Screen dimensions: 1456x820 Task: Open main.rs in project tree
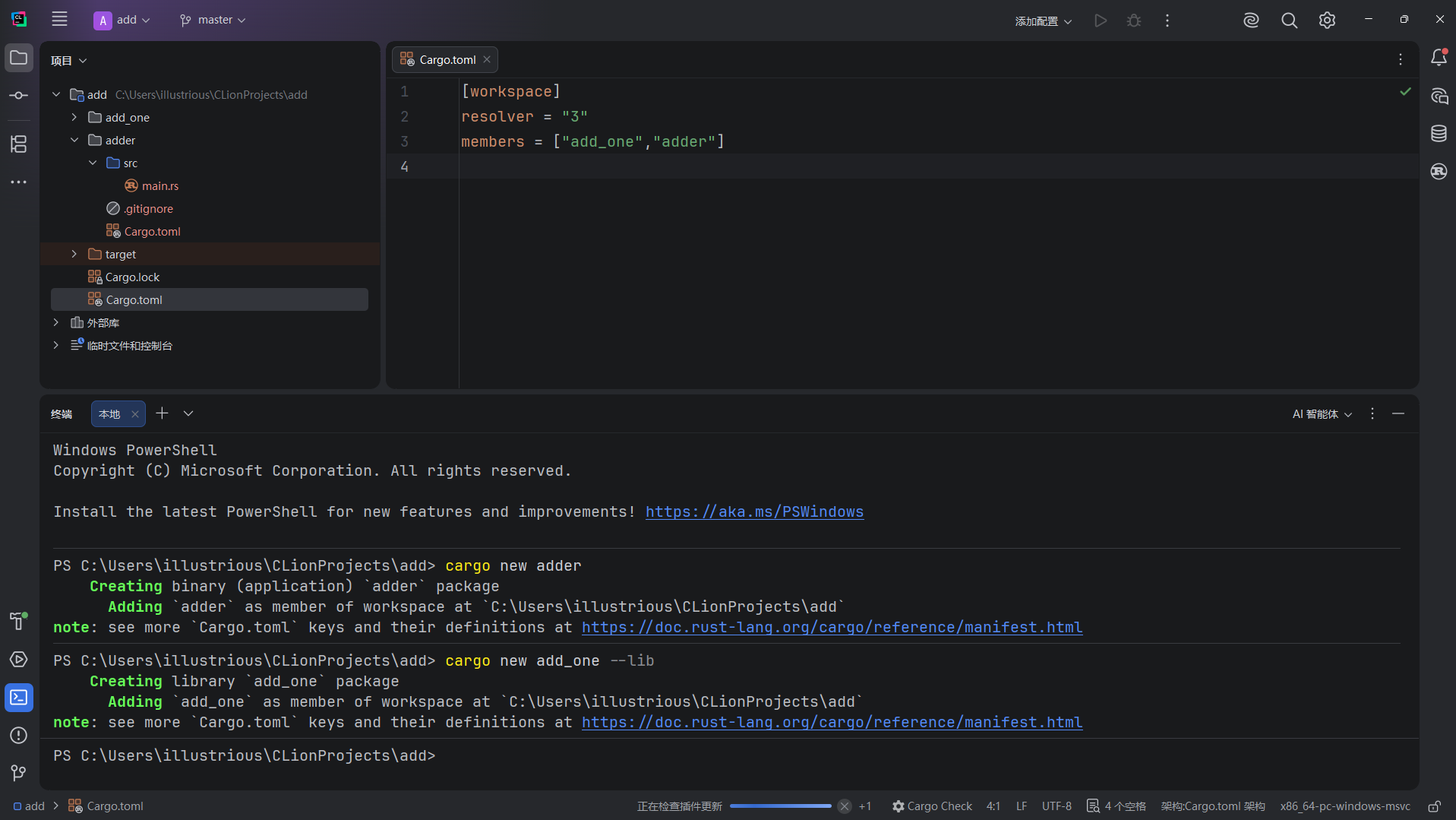[152, 185]
